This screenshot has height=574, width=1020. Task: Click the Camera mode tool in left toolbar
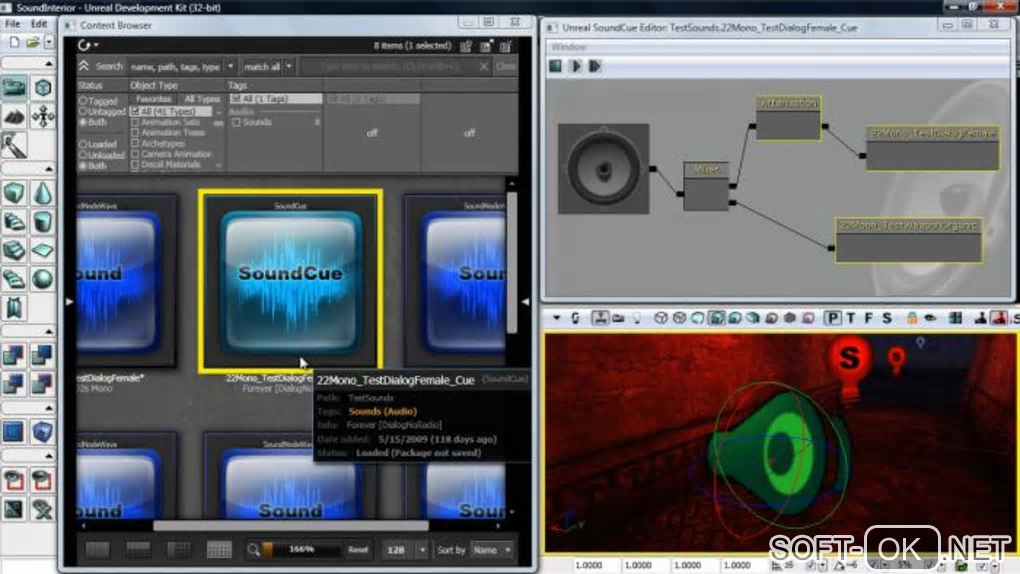click(15, 88)
